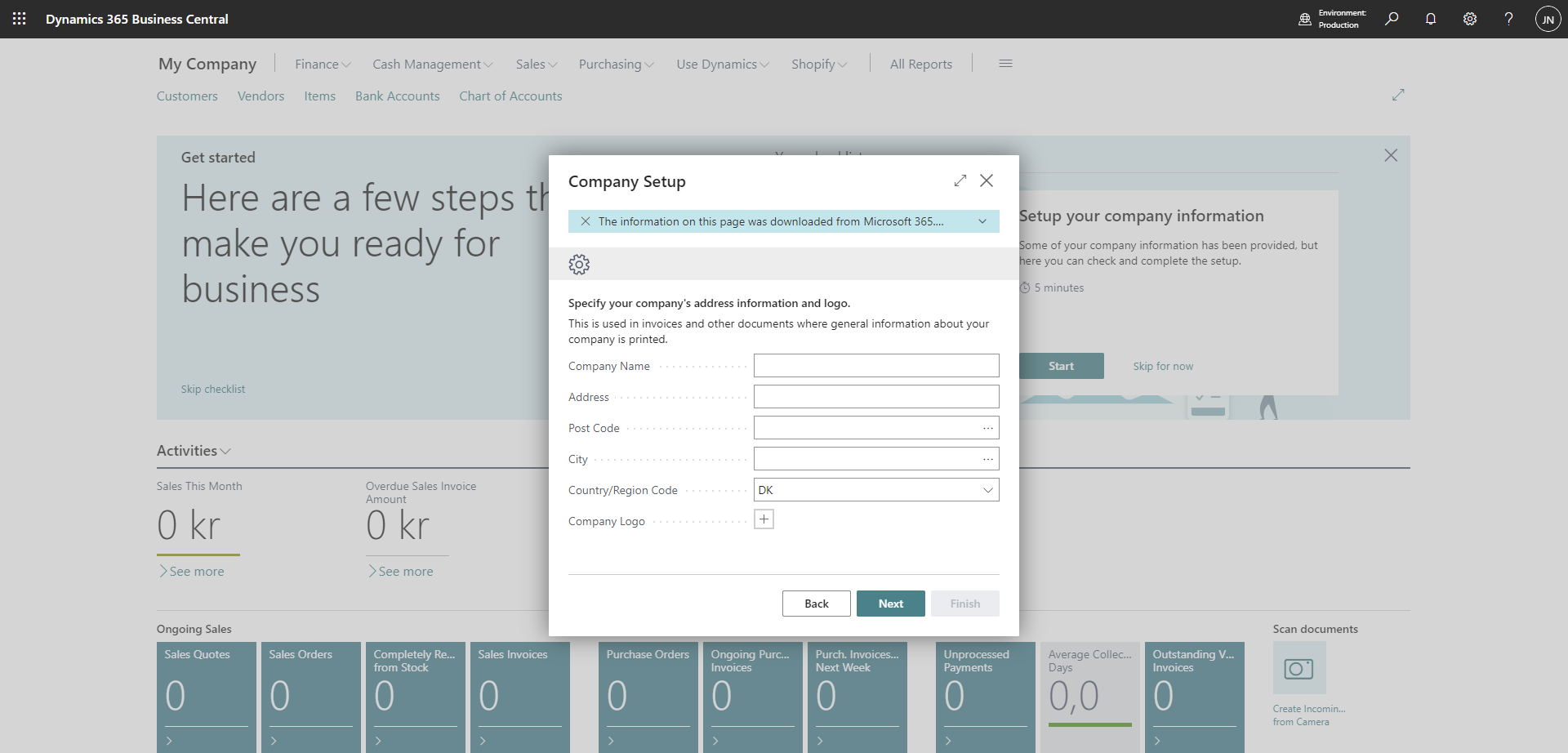Open the Average Collection Days tile
This screenshot has height=753, width=1568.
coord(1090,697)
